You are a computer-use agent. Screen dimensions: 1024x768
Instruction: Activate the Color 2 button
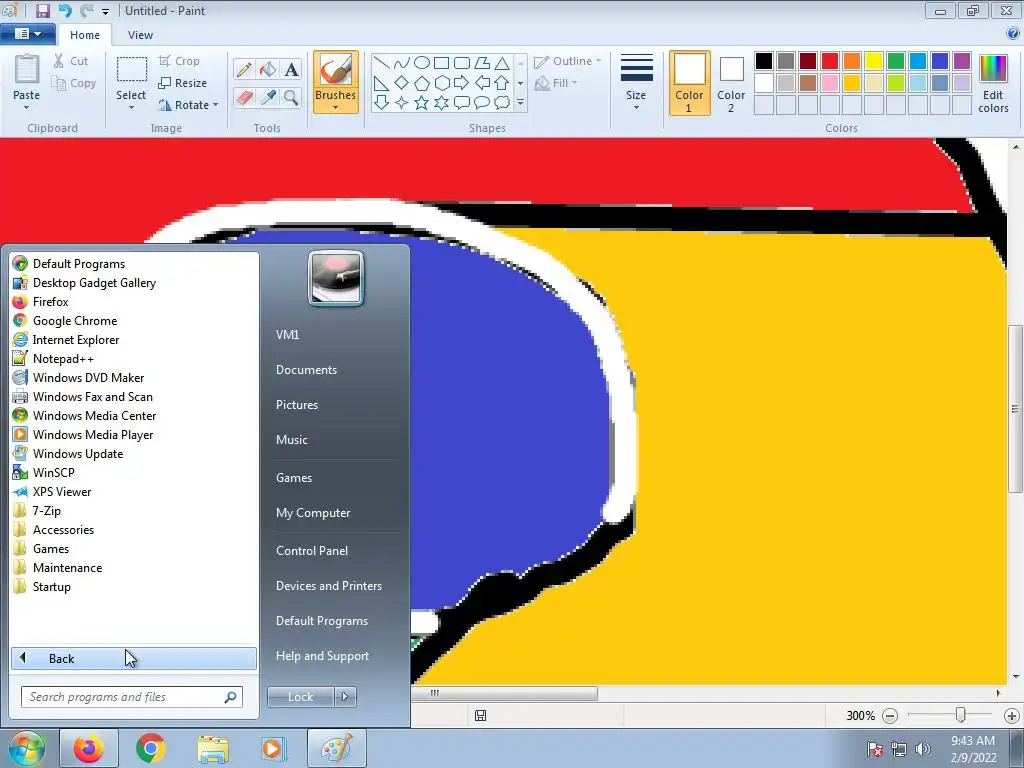(x=731, y=83)
